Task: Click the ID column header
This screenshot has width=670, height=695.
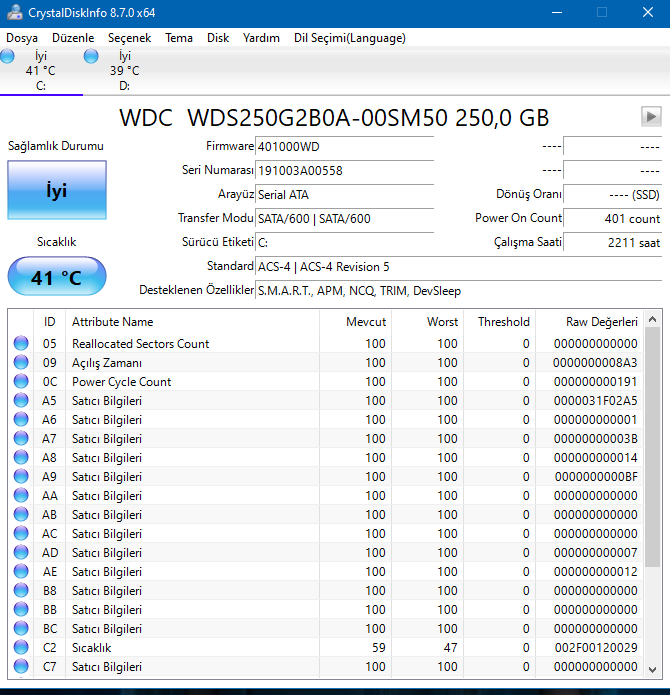Action: pos(50,322)
